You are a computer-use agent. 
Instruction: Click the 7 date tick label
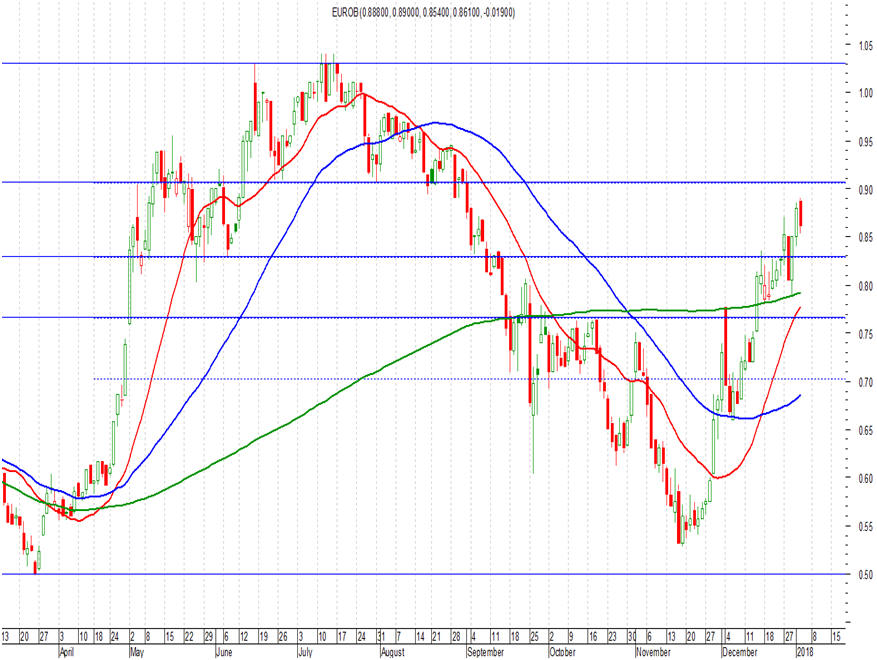point(398,637)
